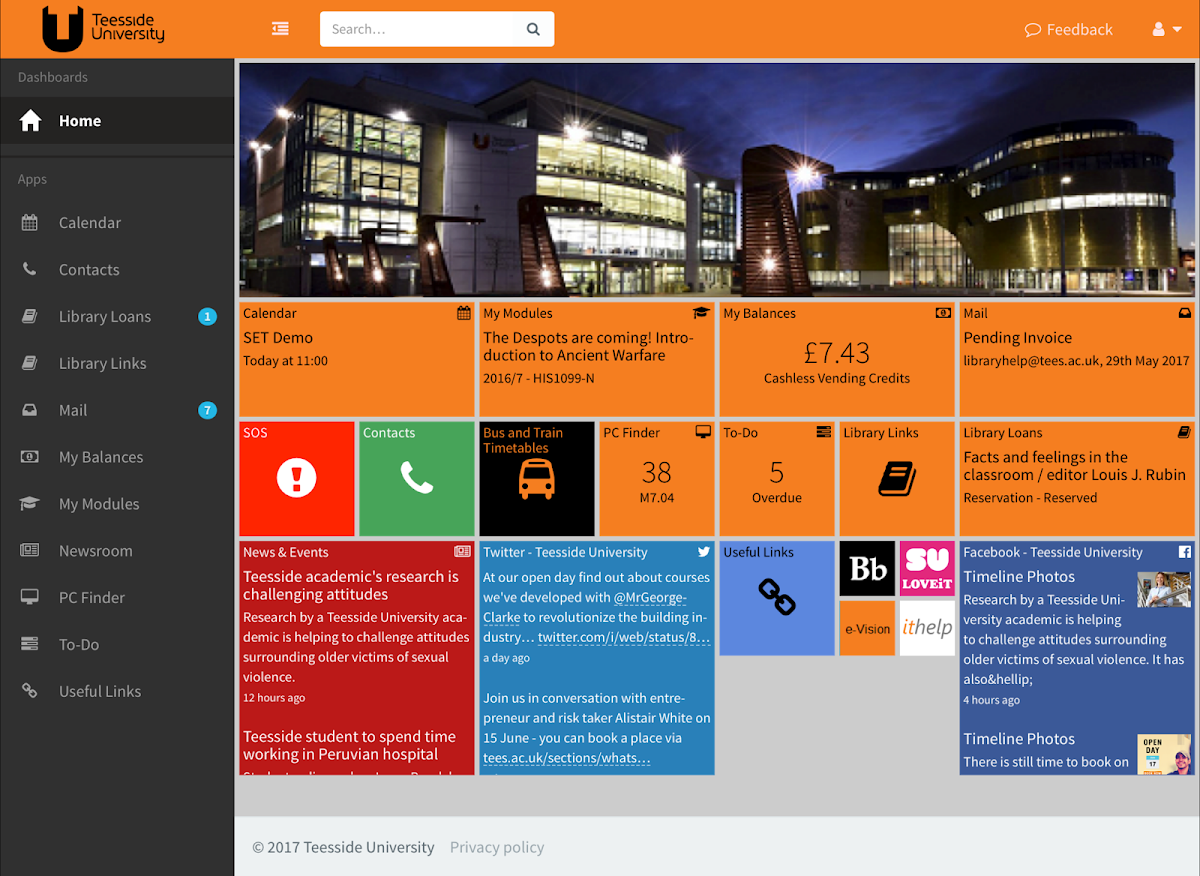Open Library Loans from the sidebar
The height and width of the screenshot is (876, 1200).
(x=104, y=317)
